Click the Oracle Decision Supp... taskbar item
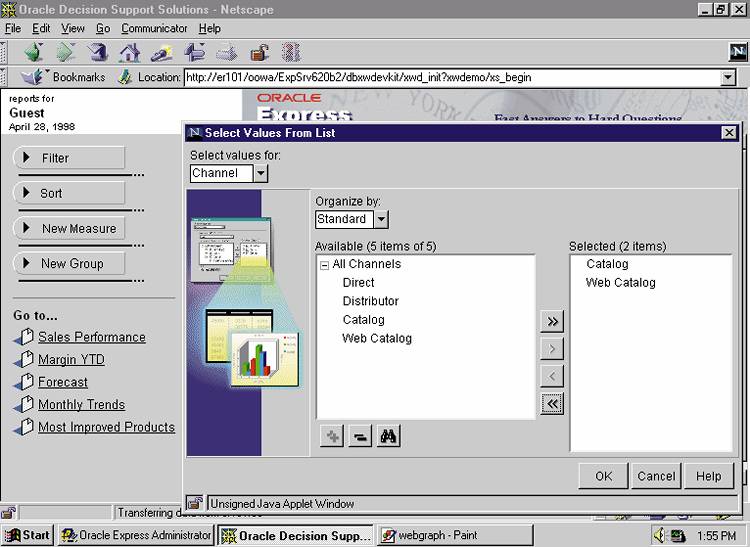The image size is (750, 547). point(296,535)
